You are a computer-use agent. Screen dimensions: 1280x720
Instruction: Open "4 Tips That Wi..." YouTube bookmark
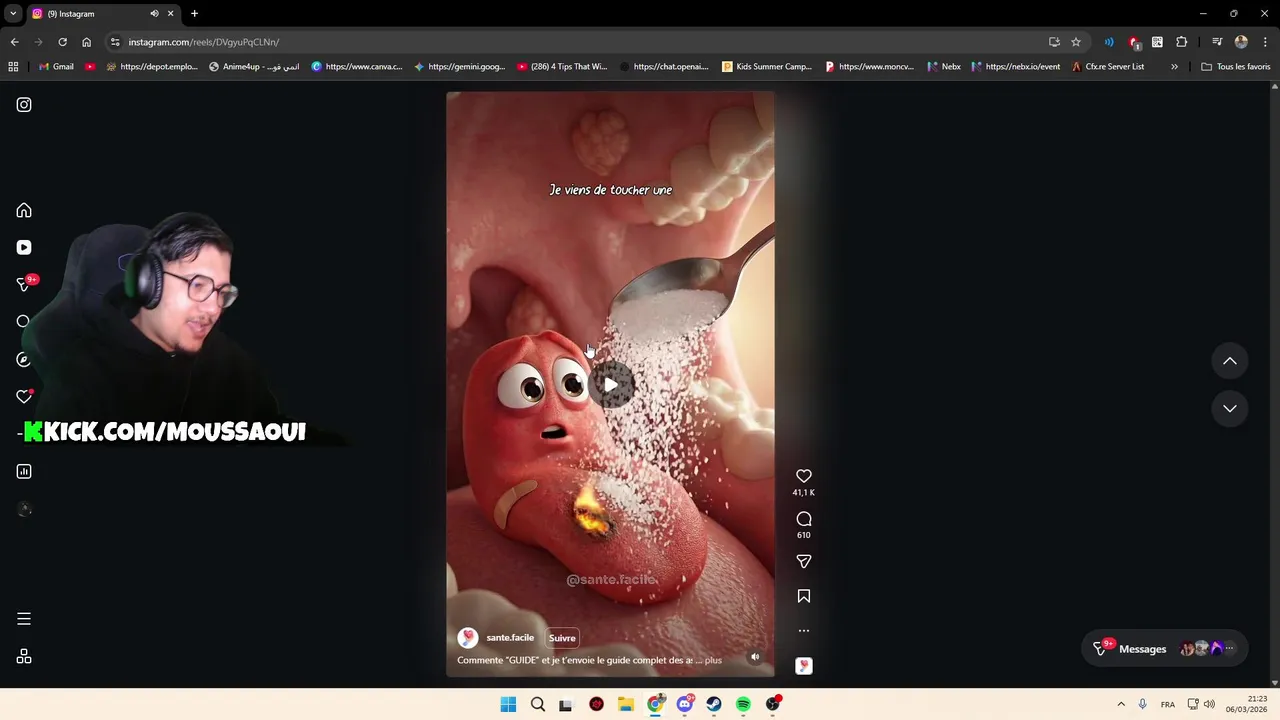click(x=562, y=67)
